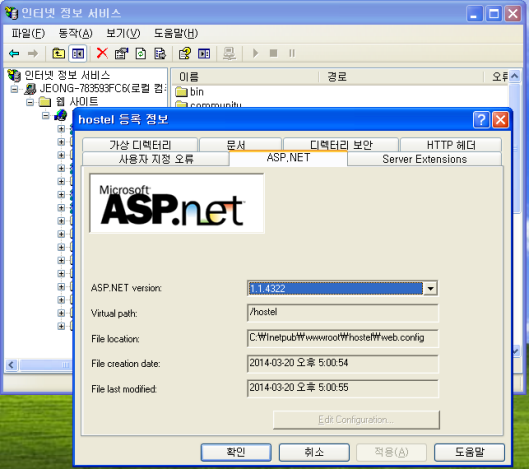Open the 동작(A) menu
The image size is (529, 469).
coord(75,33)
